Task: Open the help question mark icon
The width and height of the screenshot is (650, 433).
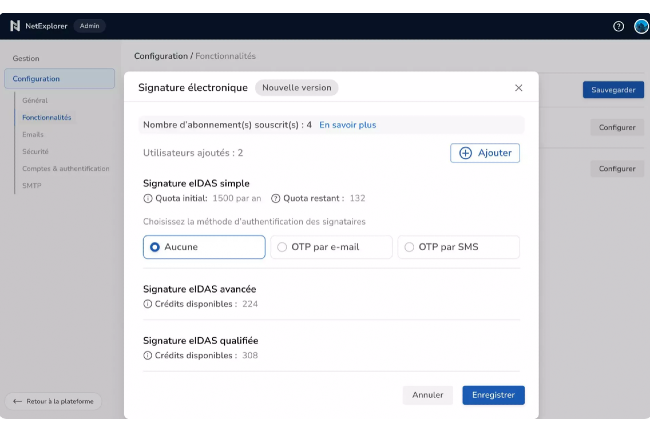Action: [618, 26]
